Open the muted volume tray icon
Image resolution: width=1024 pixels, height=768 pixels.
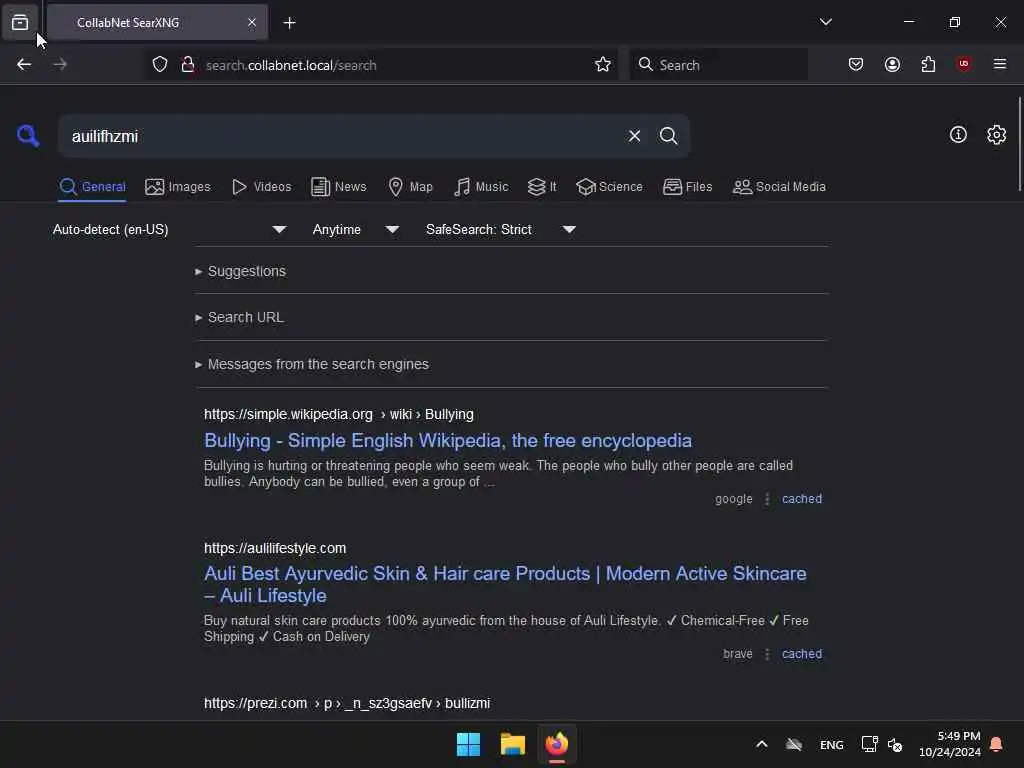point(895,744)
